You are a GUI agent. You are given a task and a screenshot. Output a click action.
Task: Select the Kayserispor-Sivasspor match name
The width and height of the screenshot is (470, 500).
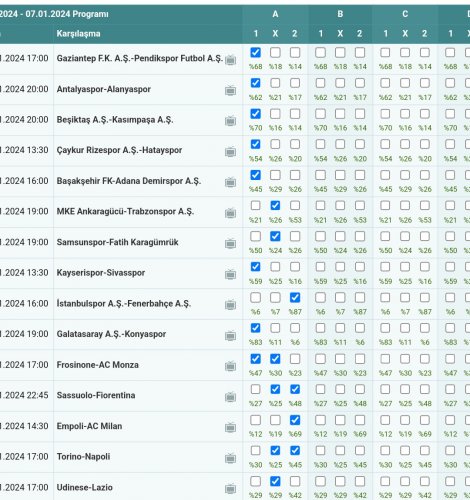[x=101, y=273]
